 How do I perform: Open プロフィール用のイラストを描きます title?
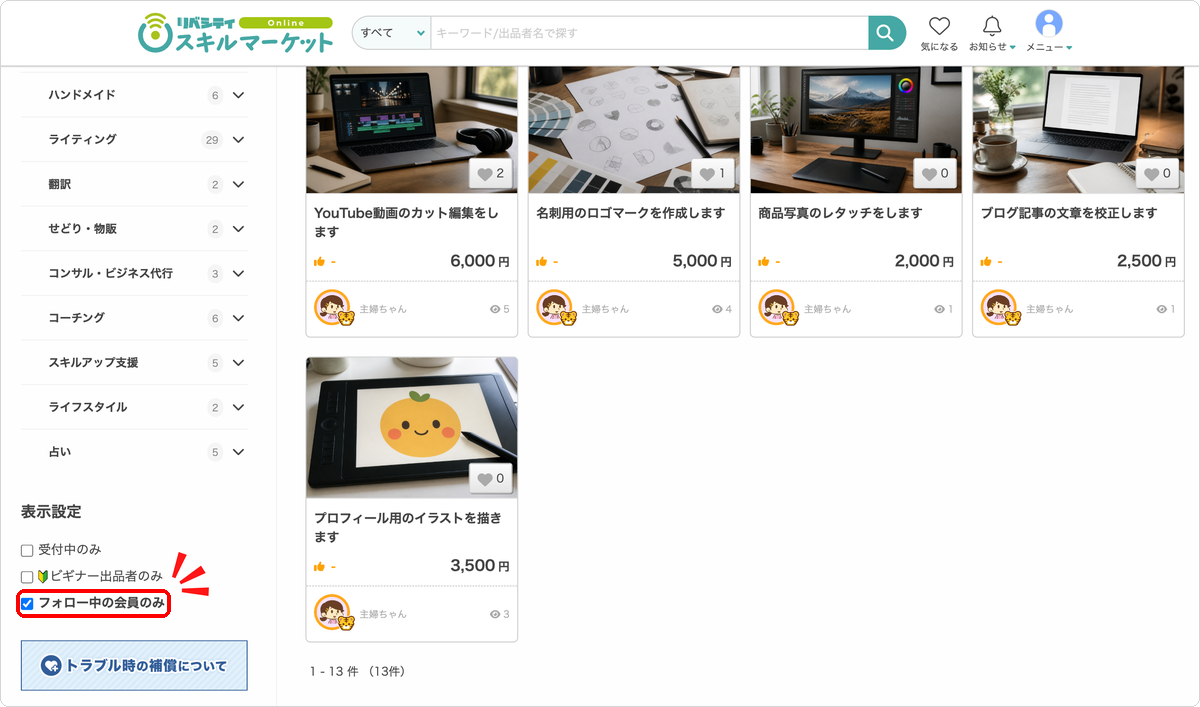408,527
